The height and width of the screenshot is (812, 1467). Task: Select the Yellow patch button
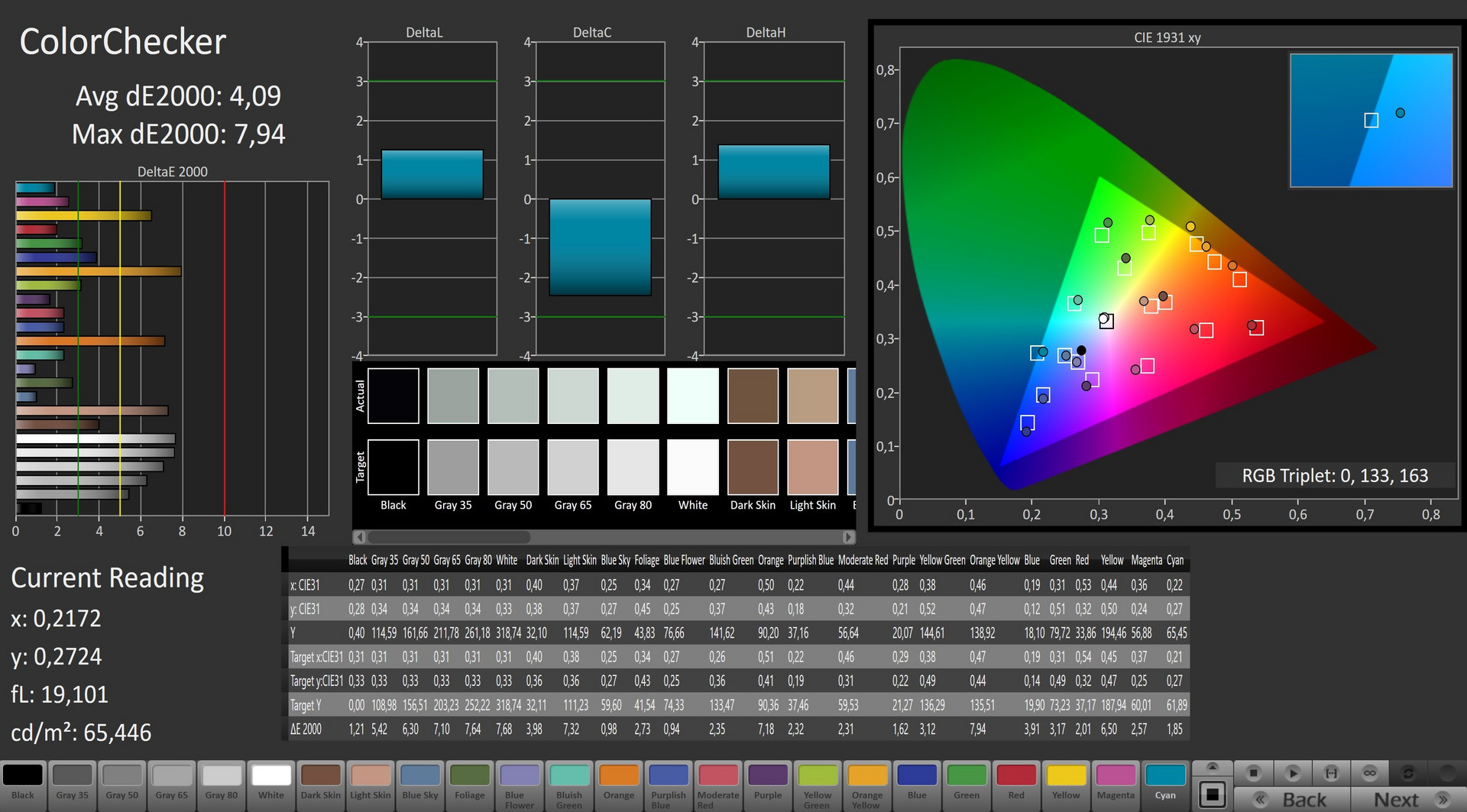click(1066, 785)
